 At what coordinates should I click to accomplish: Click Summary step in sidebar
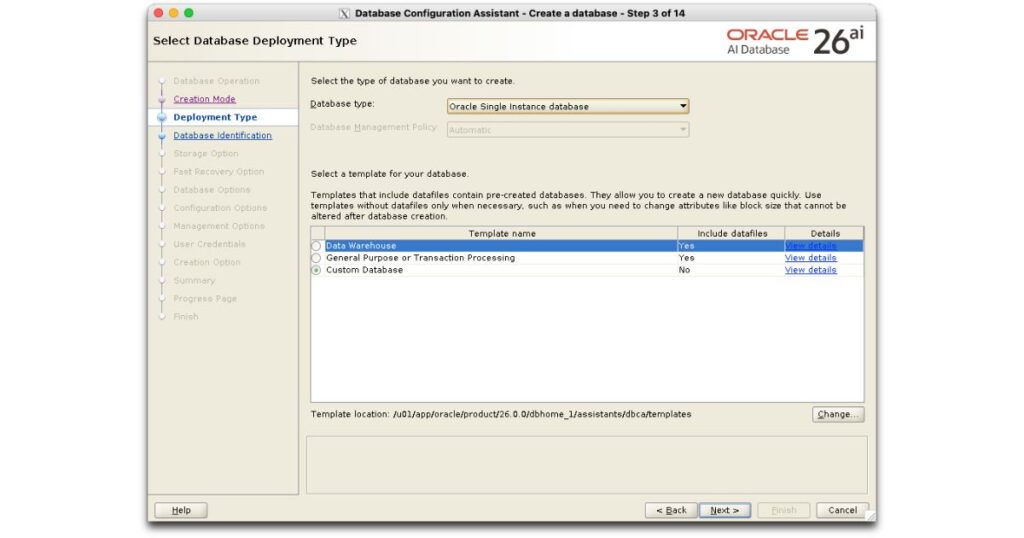[x=194, y=281]
